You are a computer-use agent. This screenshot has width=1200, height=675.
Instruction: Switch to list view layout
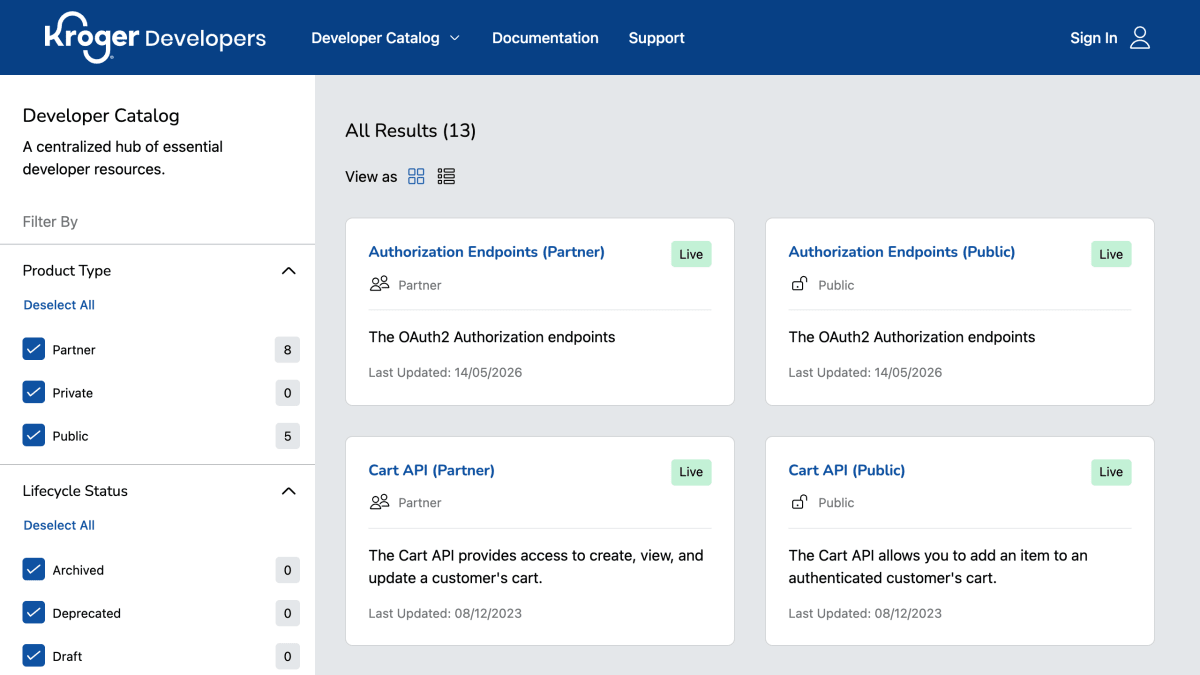click(x=446, y=176)
